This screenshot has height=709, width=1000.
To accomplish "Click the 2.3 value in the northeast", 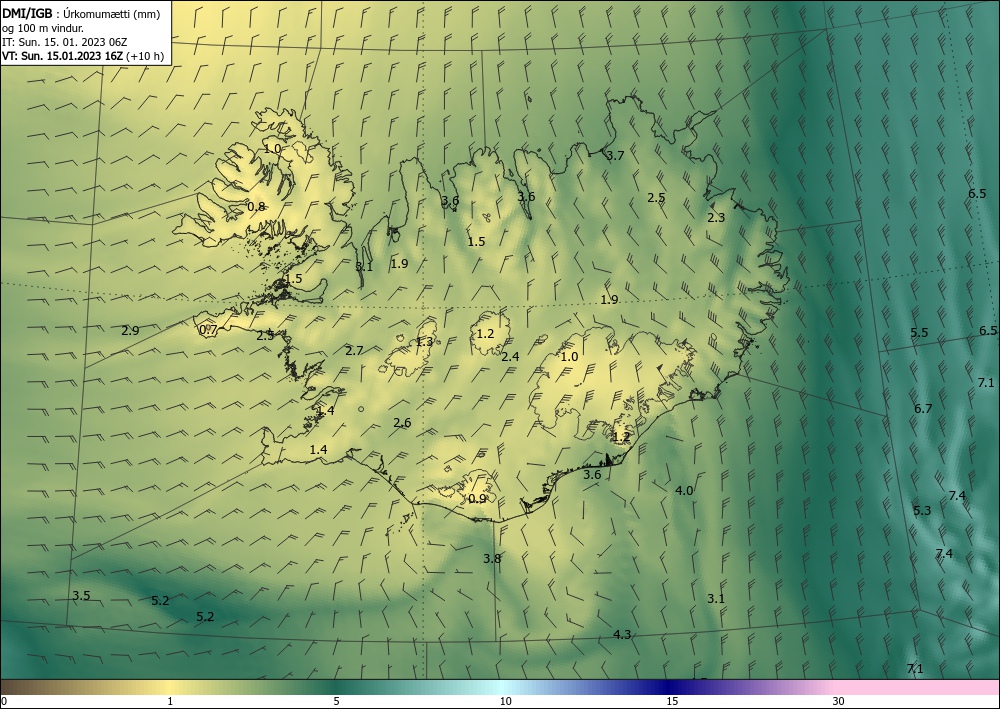I will (716, 218).
